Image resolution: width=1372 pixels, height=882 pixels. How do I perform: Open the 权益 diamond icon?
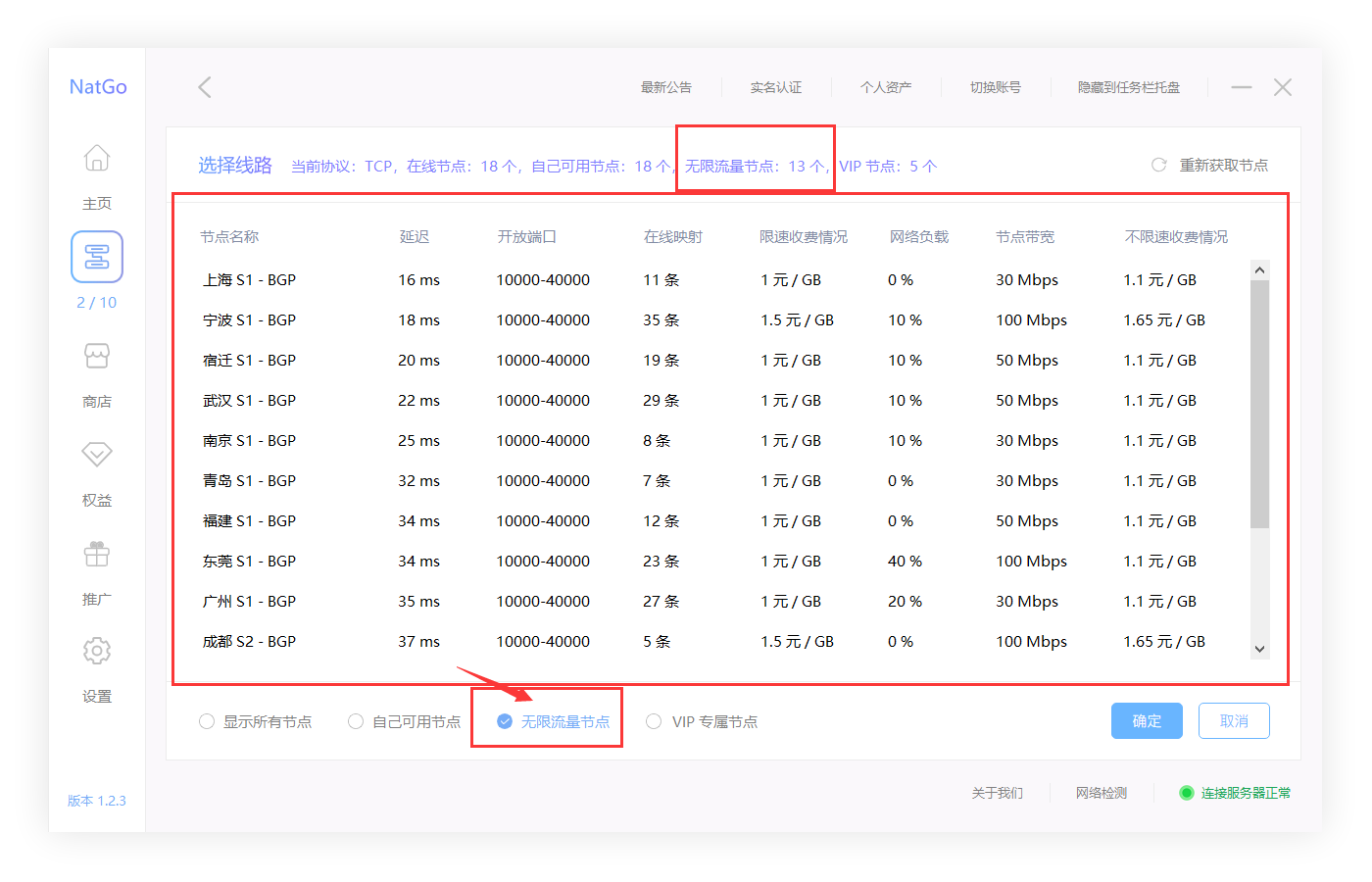[x=97, y=454]
